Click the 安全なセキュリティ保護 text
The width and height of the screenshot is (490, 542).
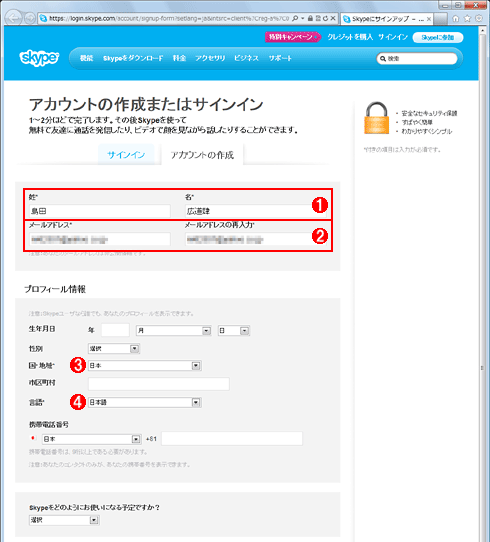[430, 113]
